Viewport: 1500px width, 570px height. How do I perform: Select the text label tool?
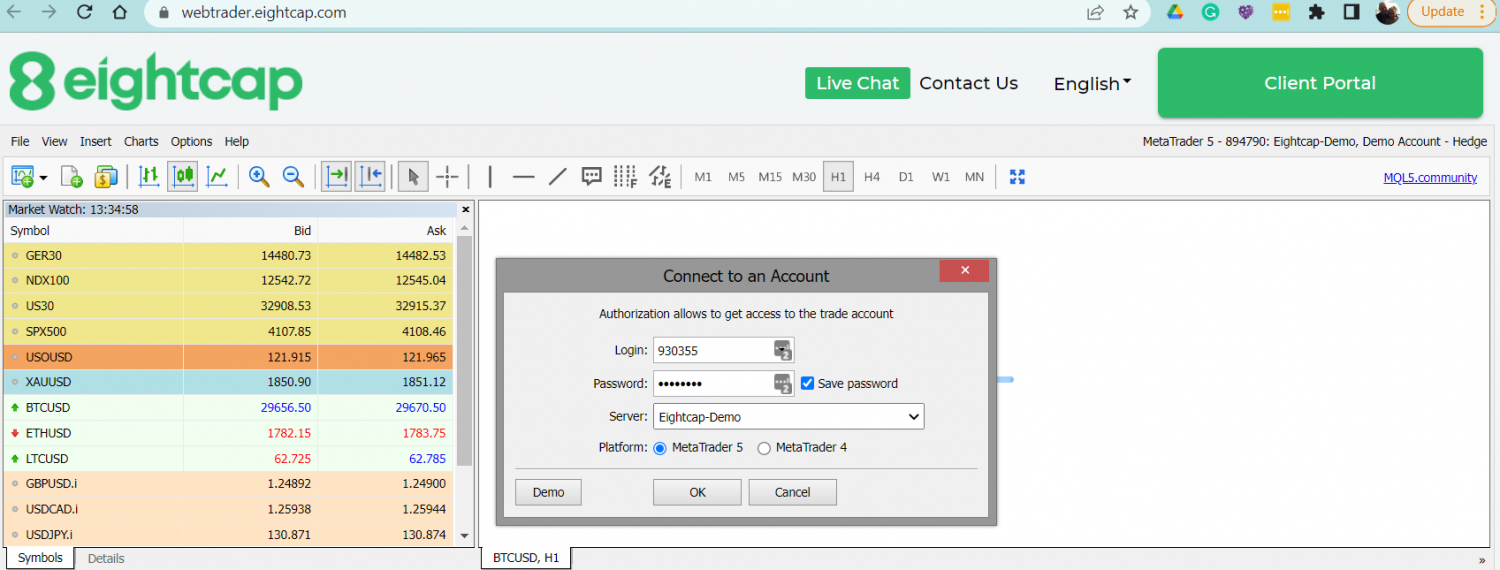(592, 177)
